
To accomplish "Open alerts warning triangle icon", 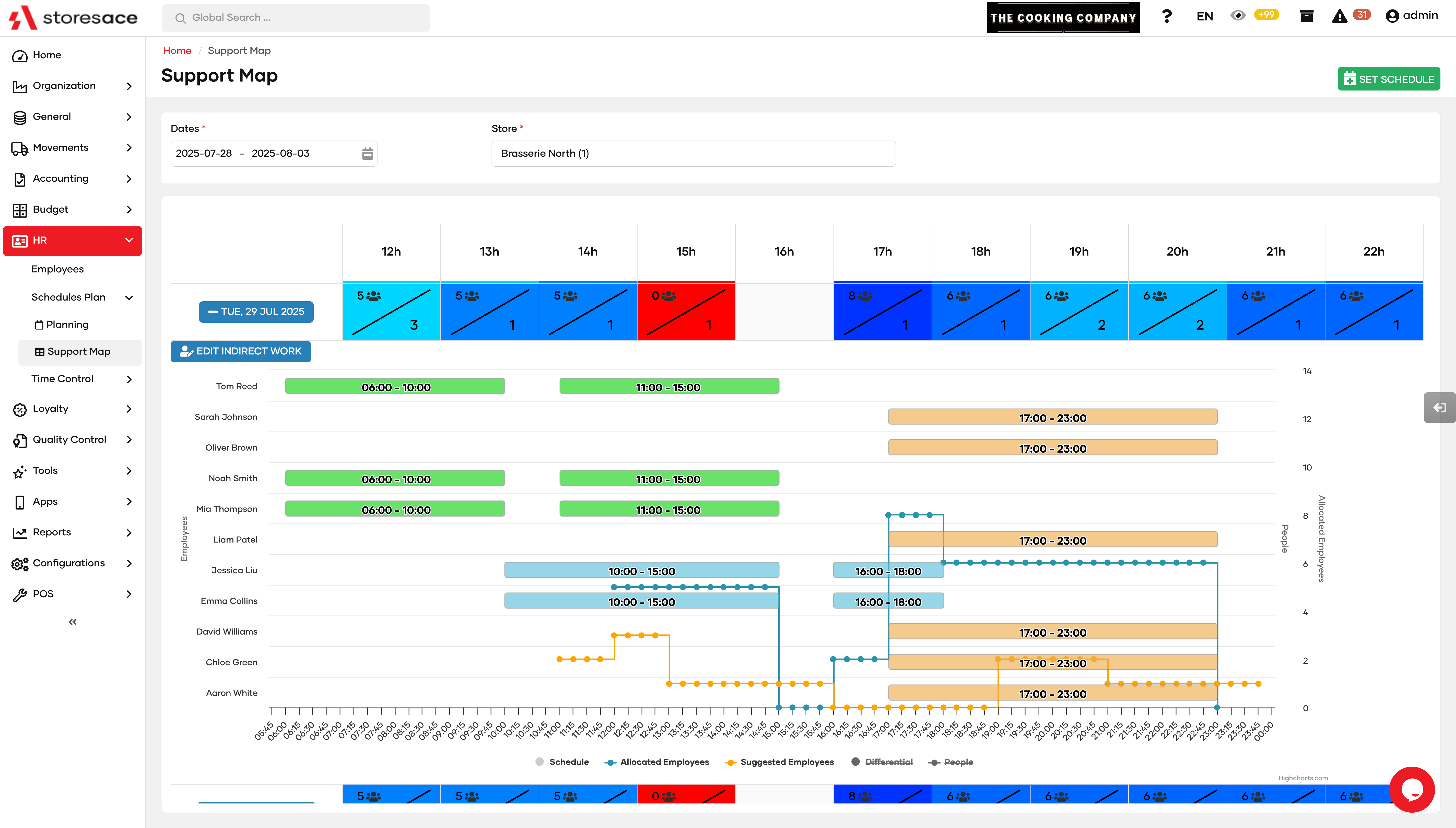I will 1340,17.
